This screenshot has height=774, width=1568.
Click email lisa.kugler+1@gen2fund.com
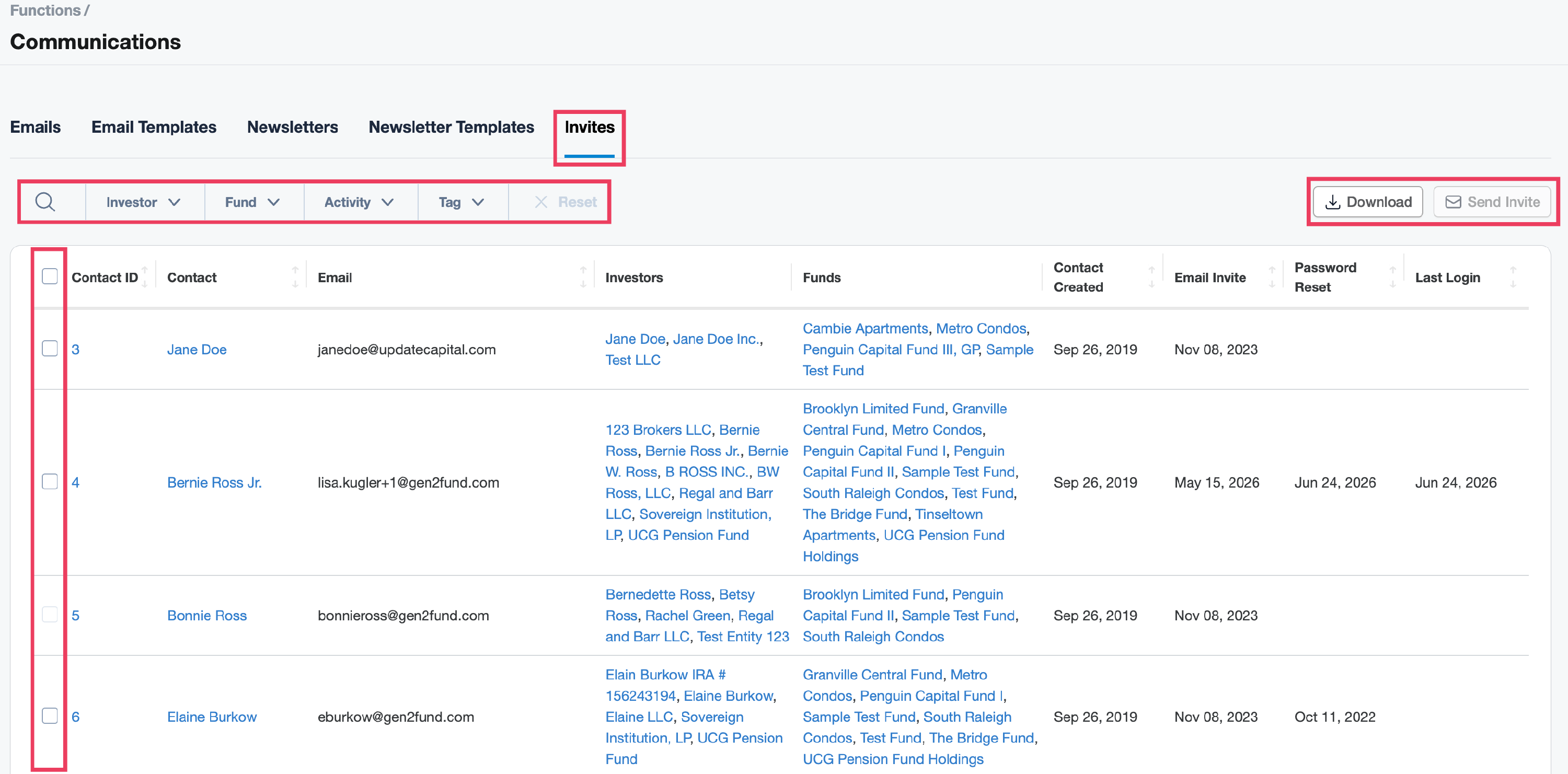[x=408, y=482]
